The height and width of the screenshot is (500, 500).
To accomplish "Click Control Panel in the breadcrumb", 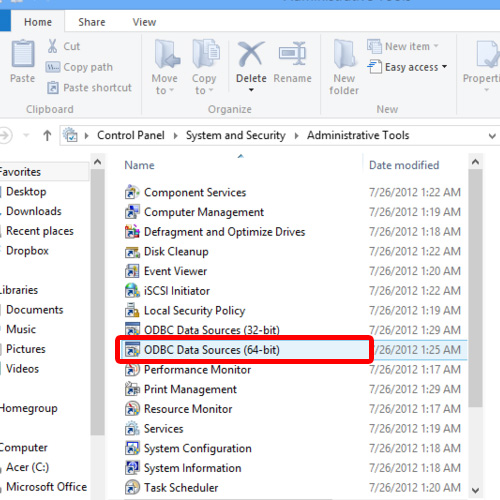I will [131, 135].
